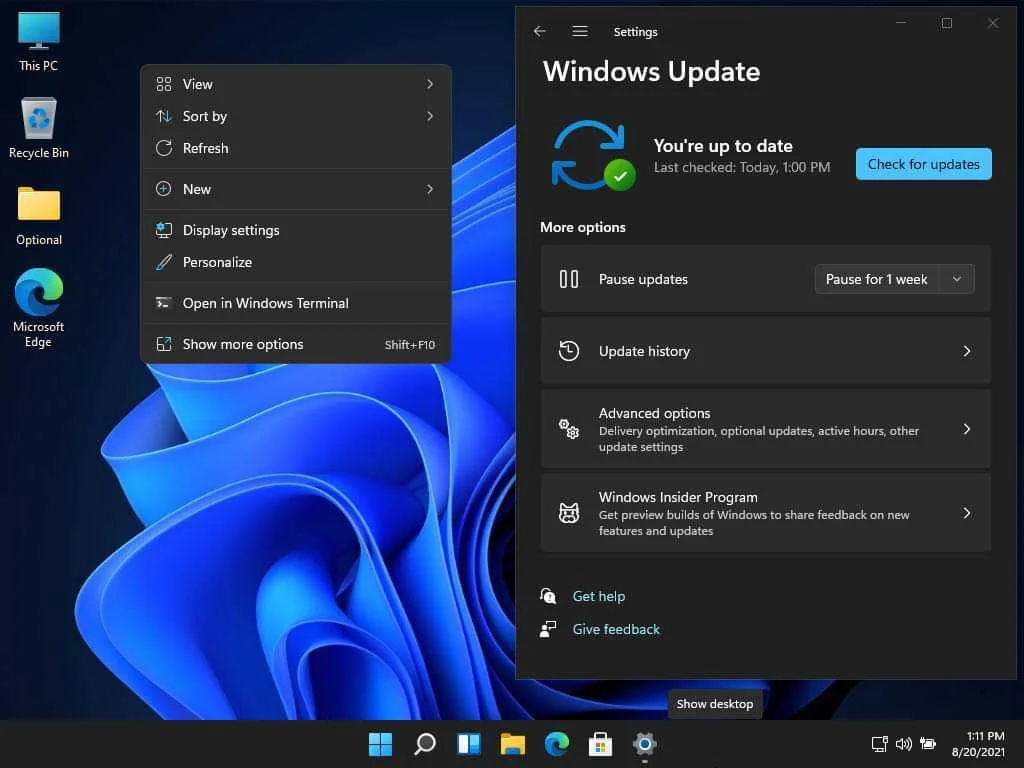Expand Advanced options chevron

967,429
